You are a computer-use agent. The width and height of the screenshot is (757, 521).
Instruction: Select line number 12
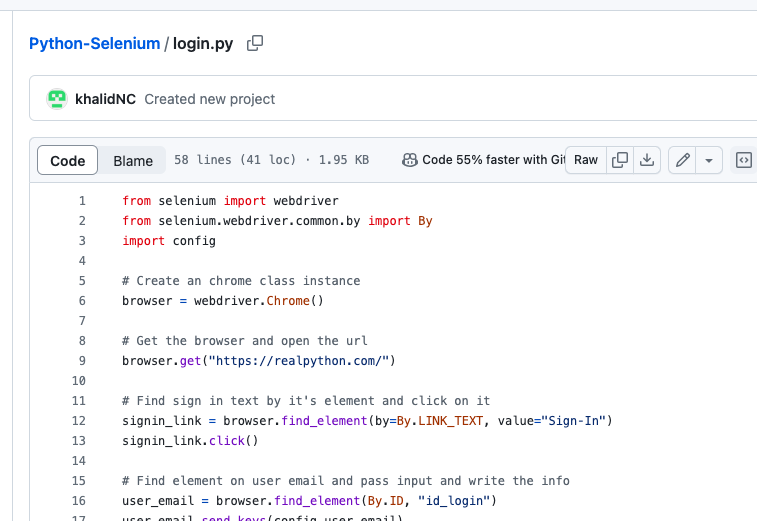[x=79, y=421]
